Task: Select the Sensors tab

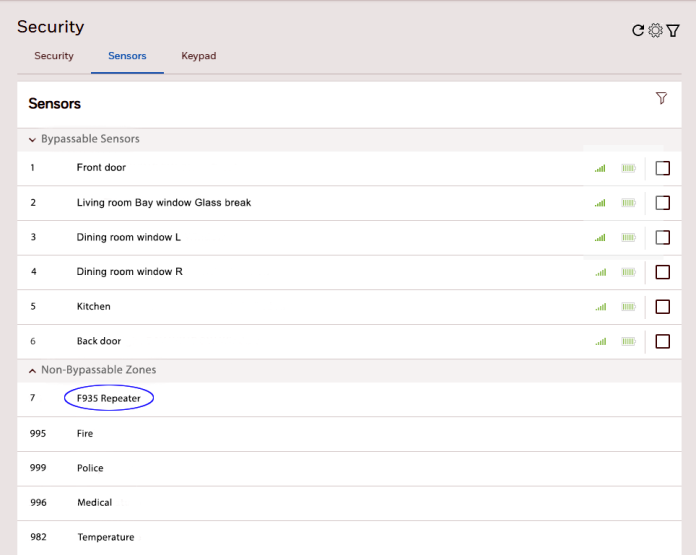Action: 127,56
